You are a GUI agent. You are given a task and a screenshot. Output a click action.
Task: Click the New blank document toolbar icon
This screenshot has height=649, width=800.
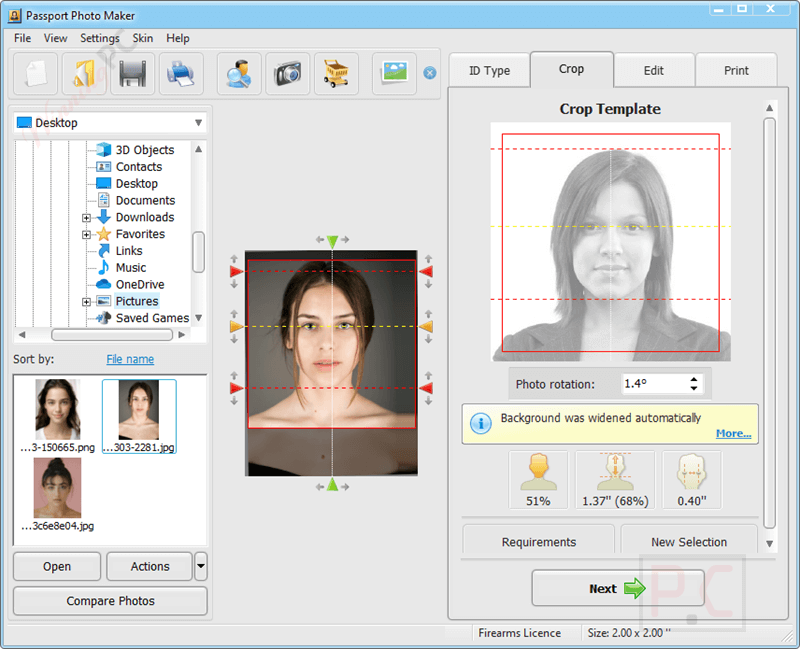35,74
